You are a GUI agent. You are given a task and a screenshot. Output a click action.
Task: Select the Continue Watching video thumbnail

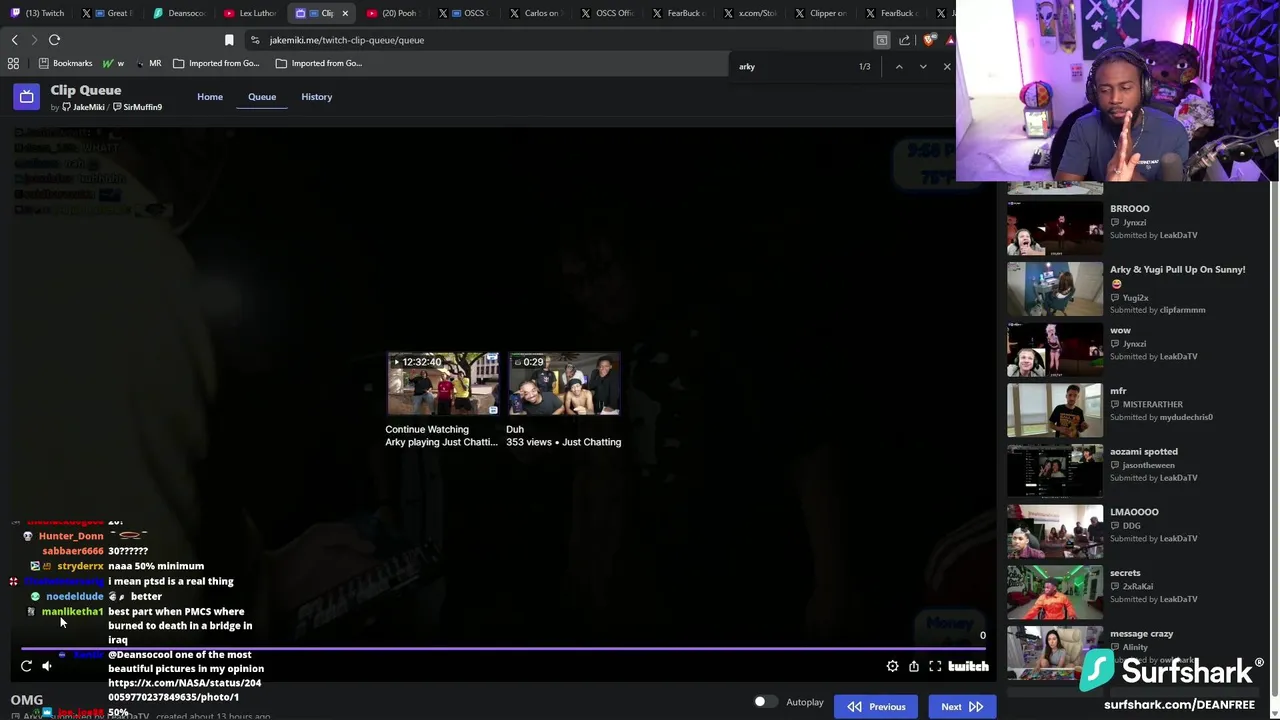(443, 384)
